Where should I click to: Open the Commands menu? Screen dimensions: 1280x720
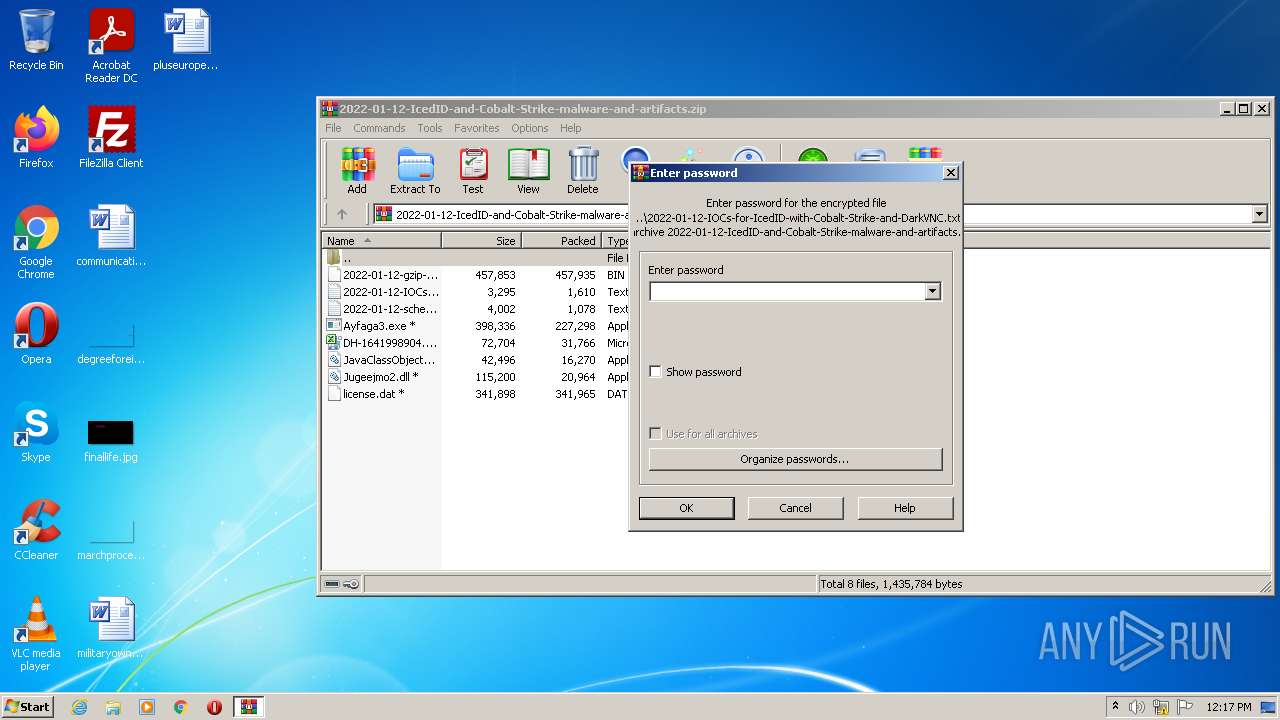(379, 128)
